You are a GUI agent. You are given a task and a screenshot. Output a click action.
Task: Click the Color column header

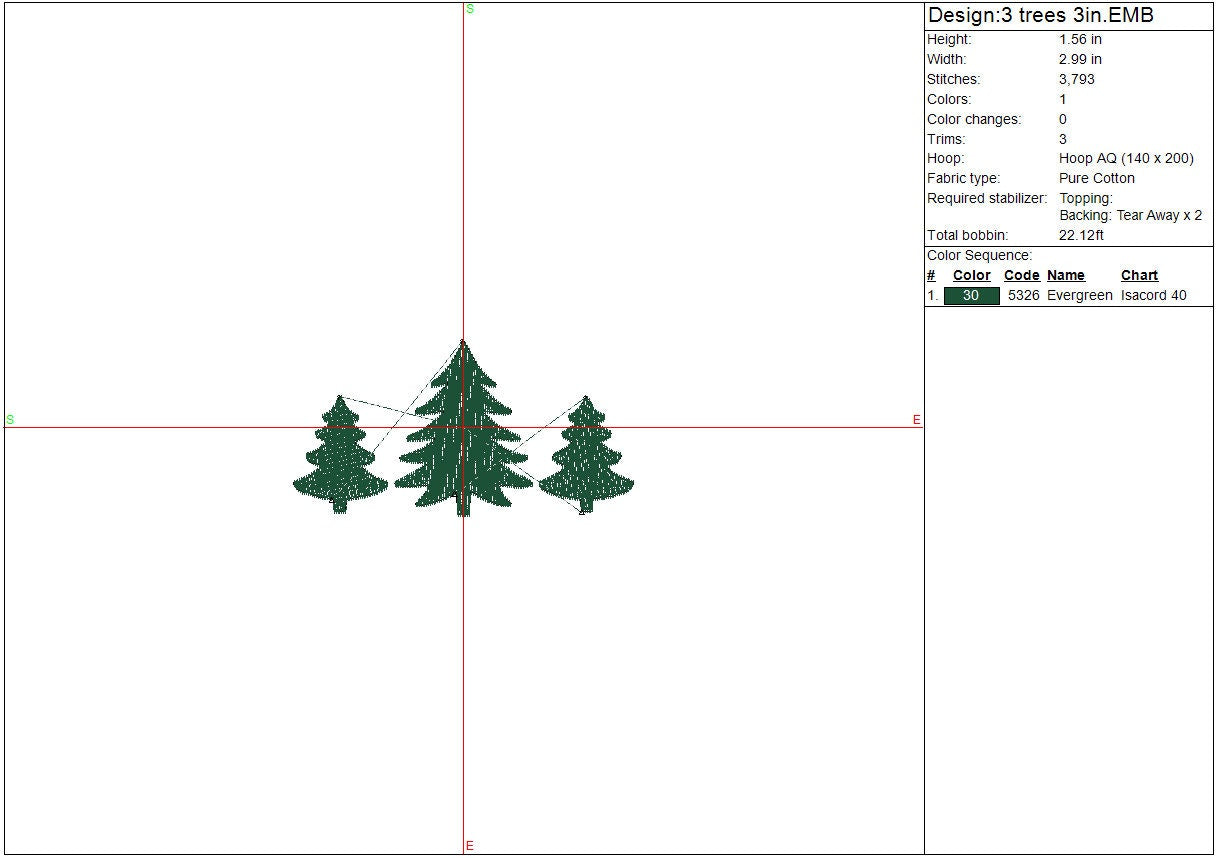[971, 276]
